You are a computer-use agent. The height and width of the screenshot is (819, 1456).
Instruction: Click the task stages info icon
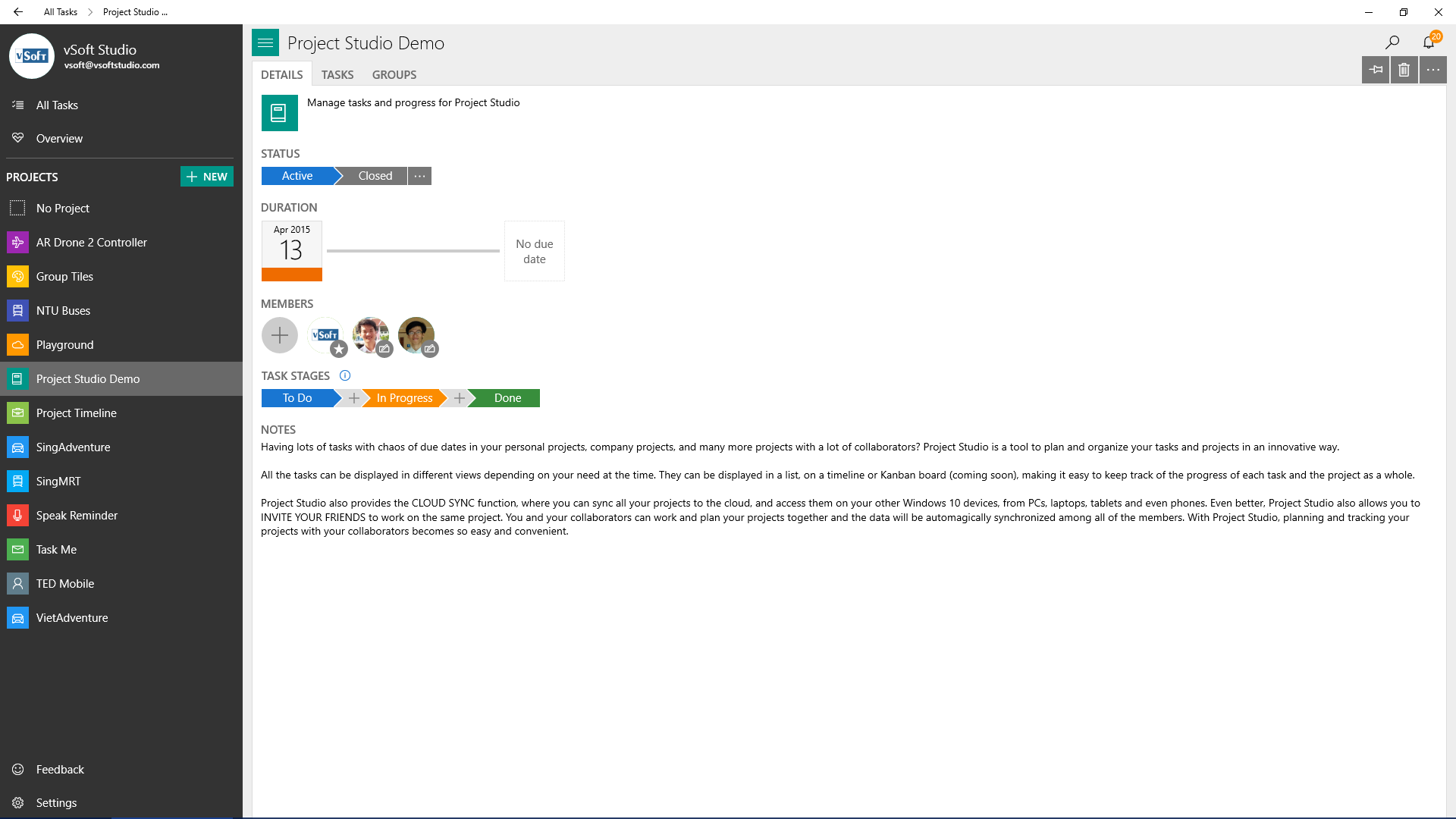point(345,375)
